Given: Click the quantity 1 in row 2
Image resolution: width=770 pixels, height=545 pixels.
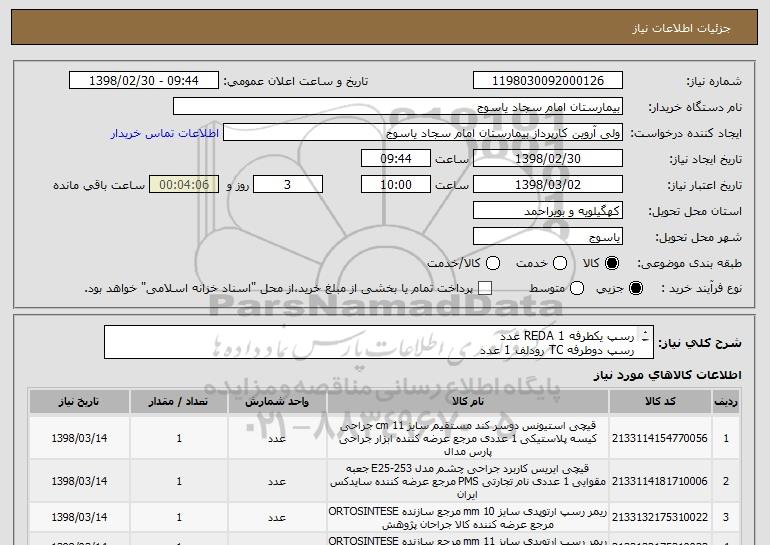Looking at the screenshot, I should 179,481.
